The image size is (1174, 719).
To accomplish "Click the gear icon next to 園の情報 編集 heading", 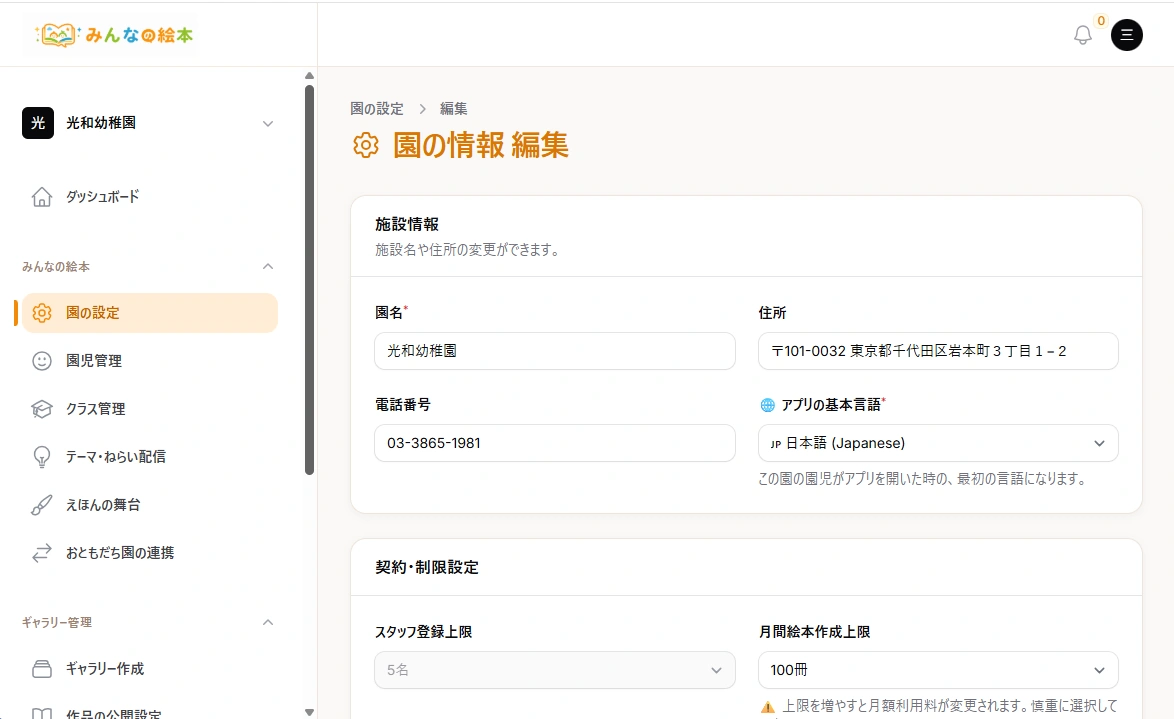I will coord(365,145).
